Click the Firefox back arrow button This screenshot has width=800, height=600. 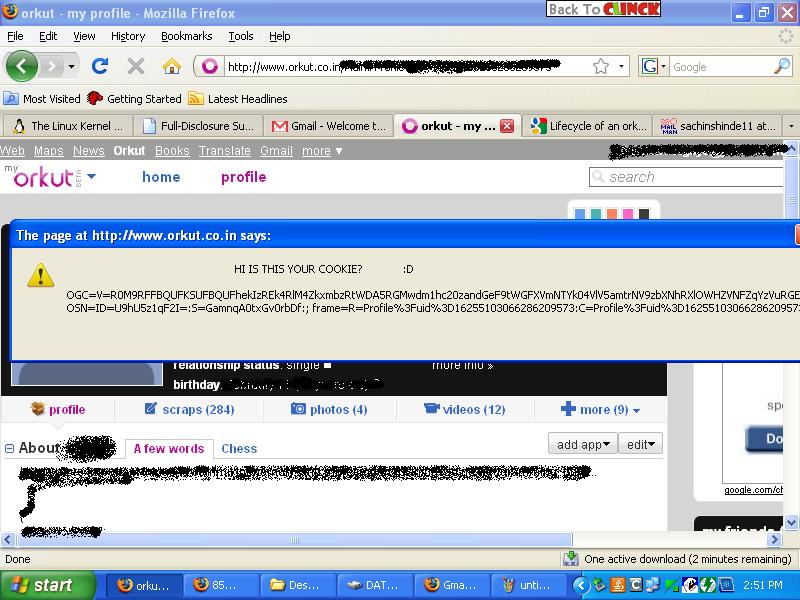tap(22, 66)
